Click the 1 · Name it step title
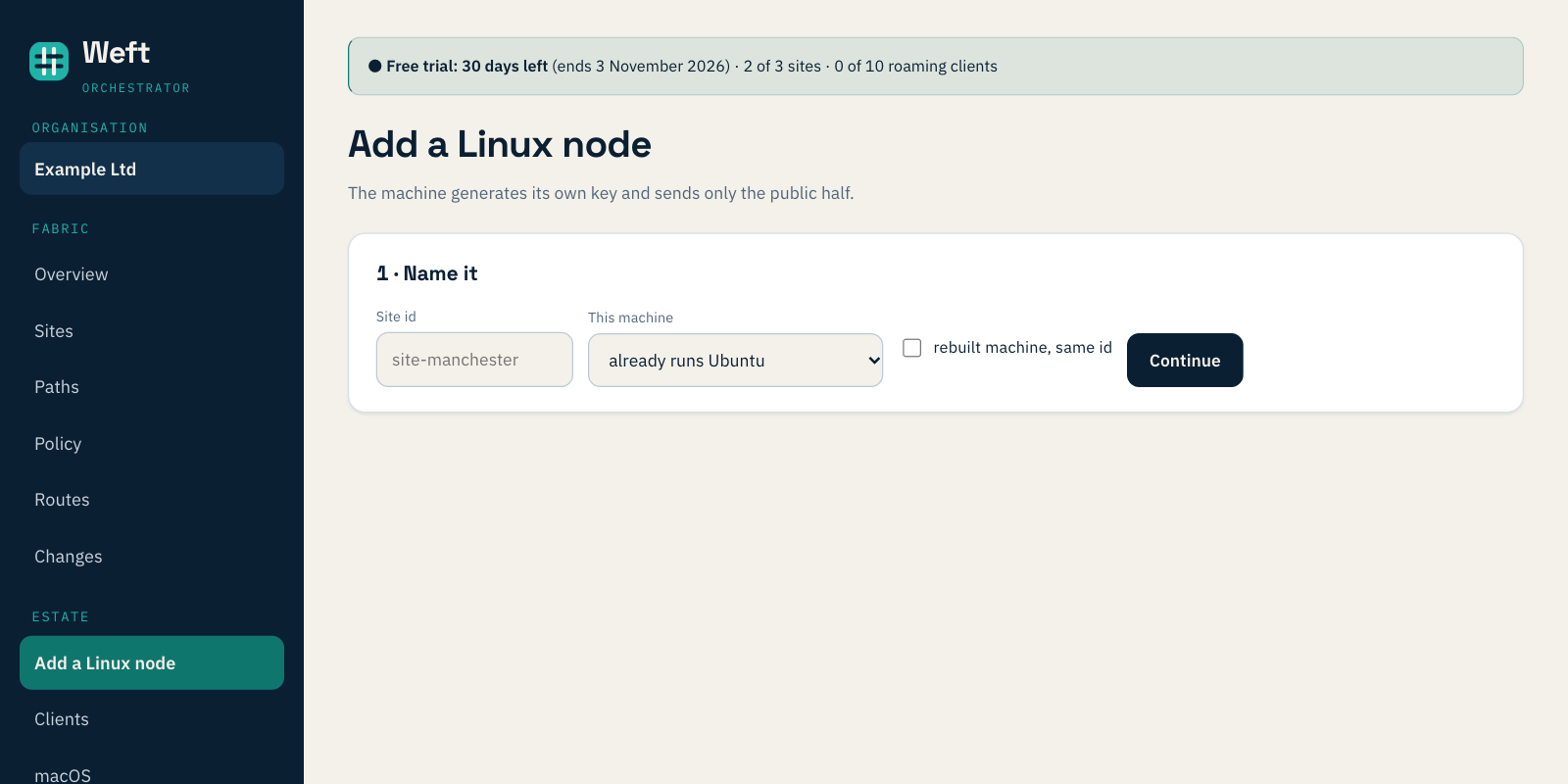 click(426, 273)
